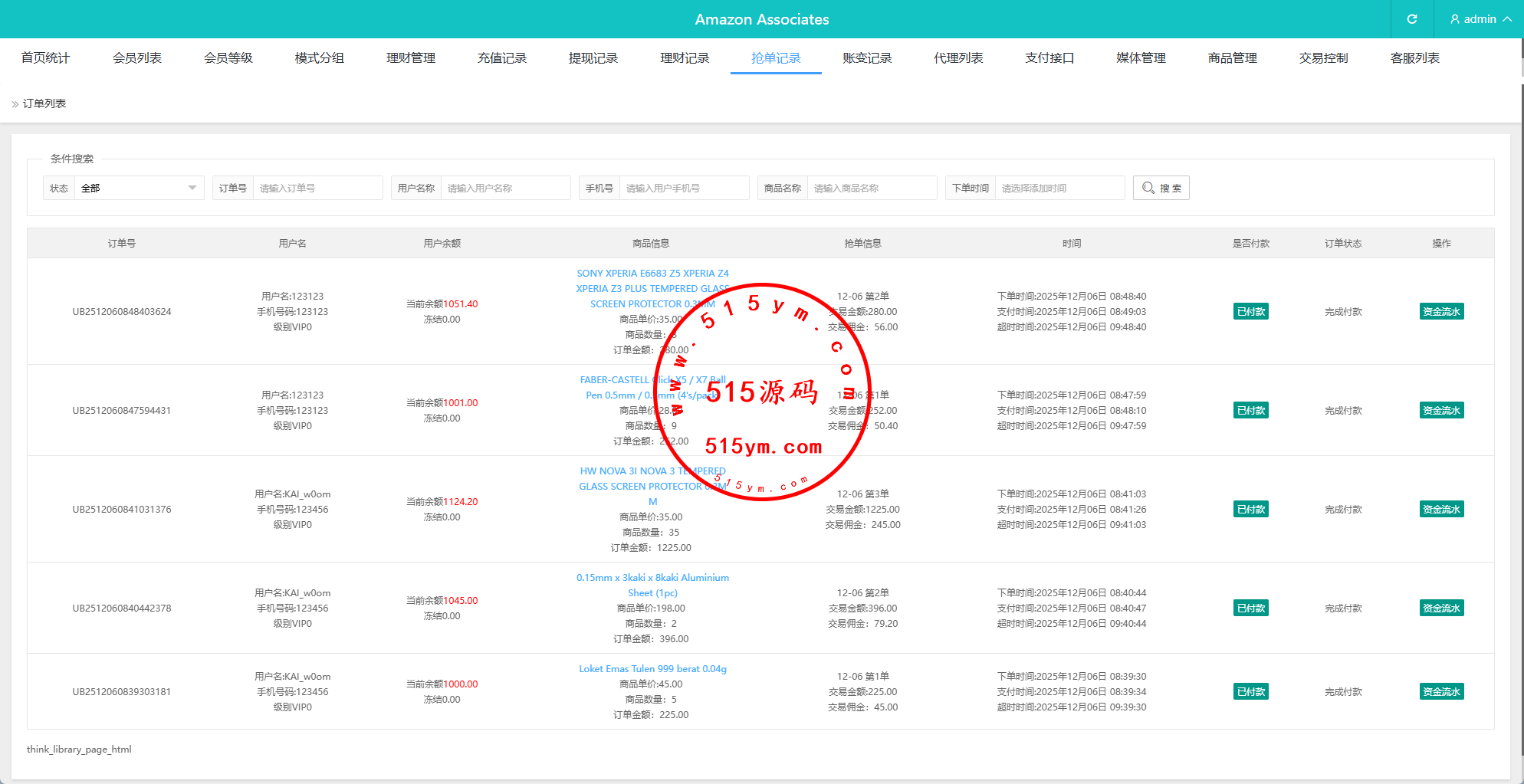Click 资金流水 for order UB2512060839303181
Screen dimensions: 1524x784
click(x=1441, y=692)
